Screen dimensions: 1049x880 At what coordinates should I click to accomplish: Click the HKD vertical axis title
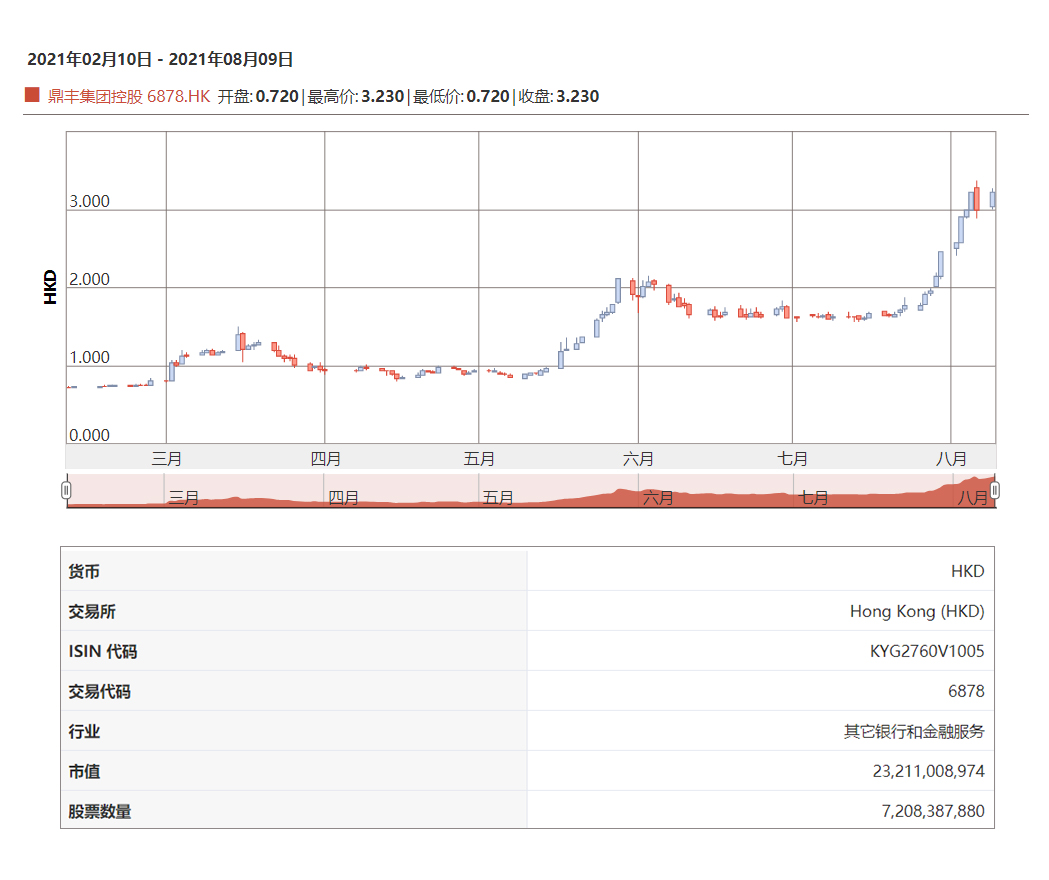(x=51, y=287)
